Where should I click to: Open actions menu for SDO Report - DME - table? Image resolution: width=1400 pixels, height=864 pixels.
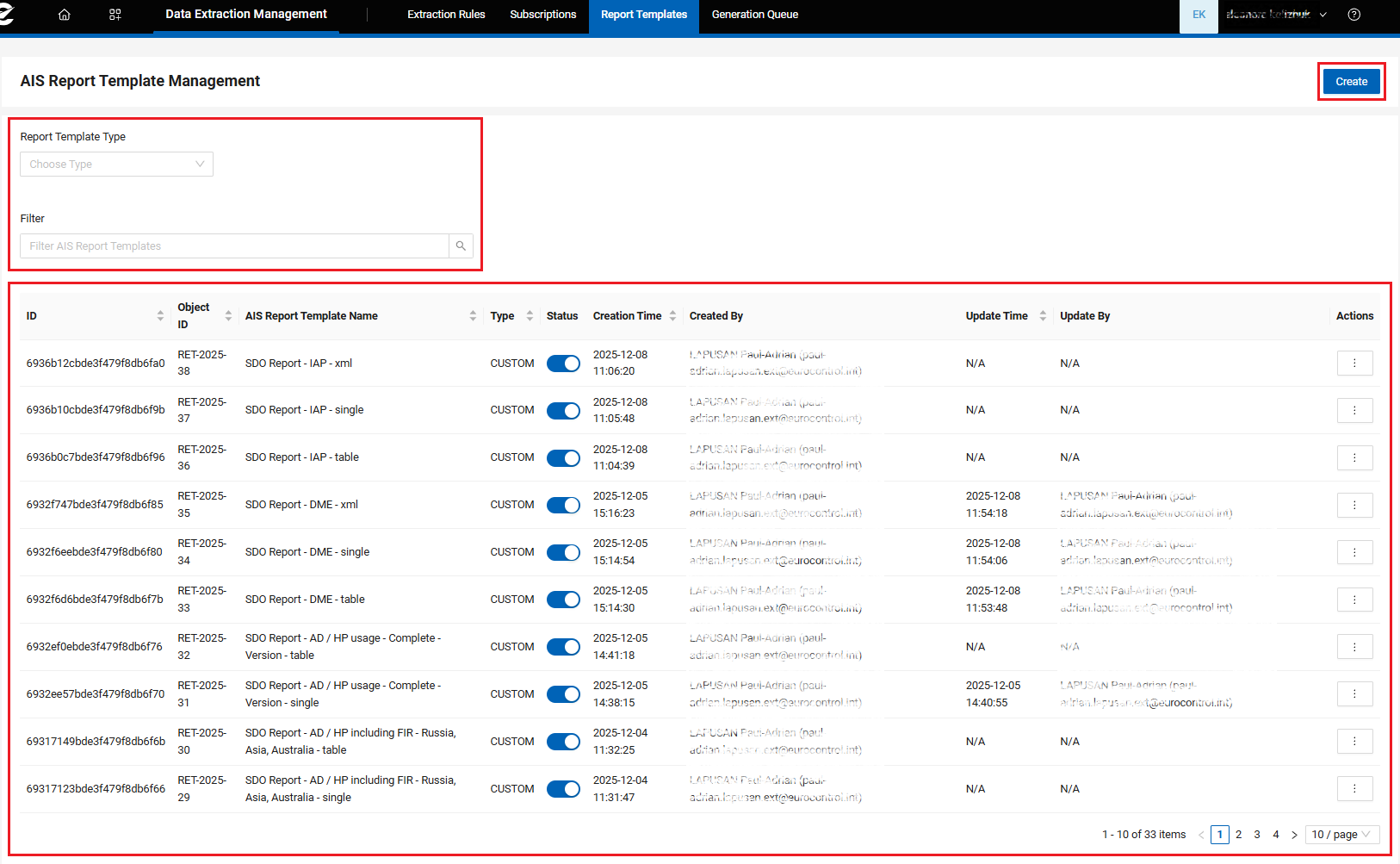pos(1354,600)
